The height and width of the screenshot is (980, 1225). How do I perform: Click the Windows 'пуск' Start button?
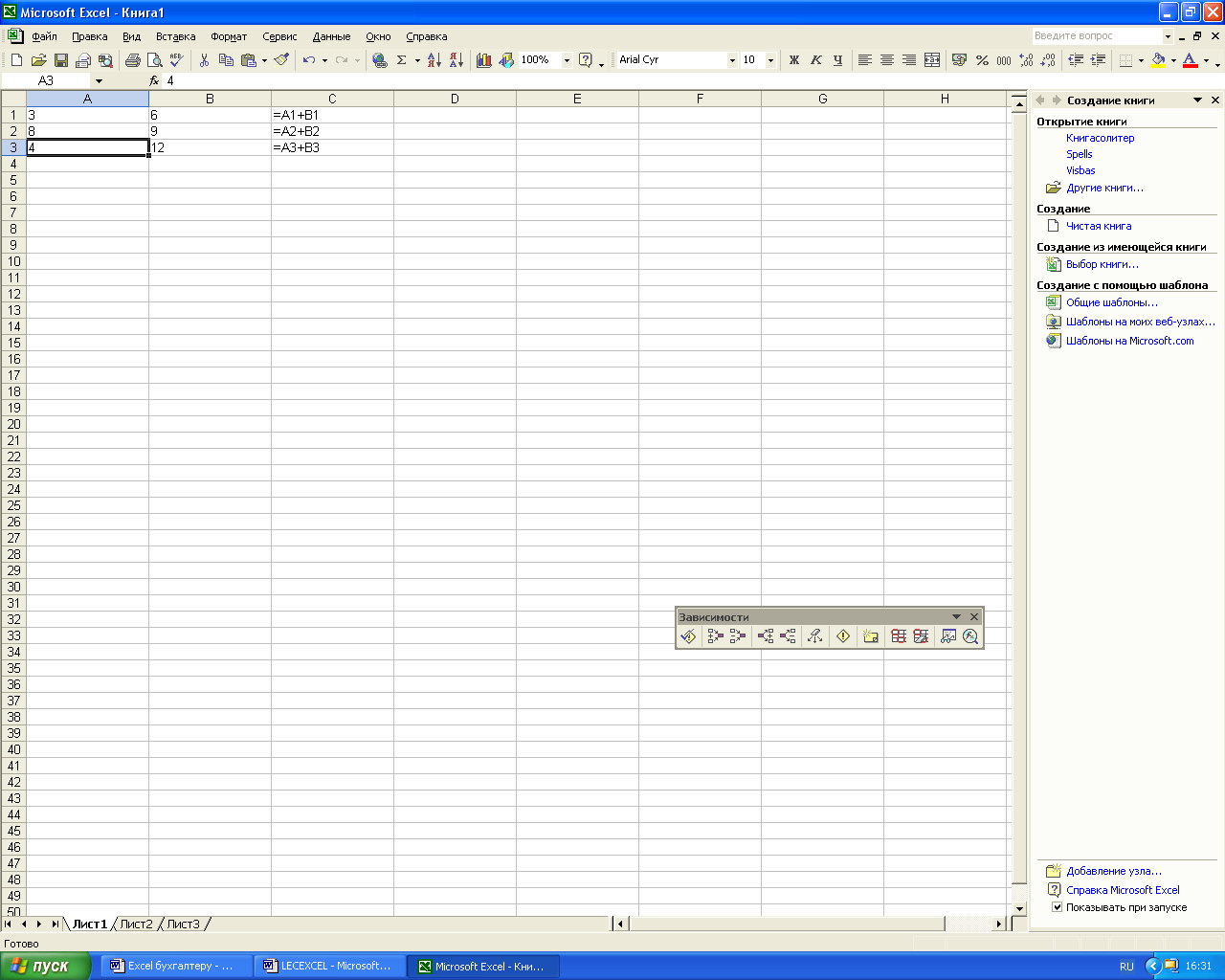pos(46,966)
